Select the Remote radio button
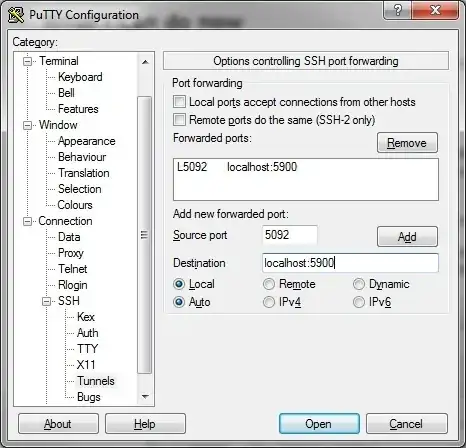The width and height of the screenshot is (466, 448). click(269, 284)
